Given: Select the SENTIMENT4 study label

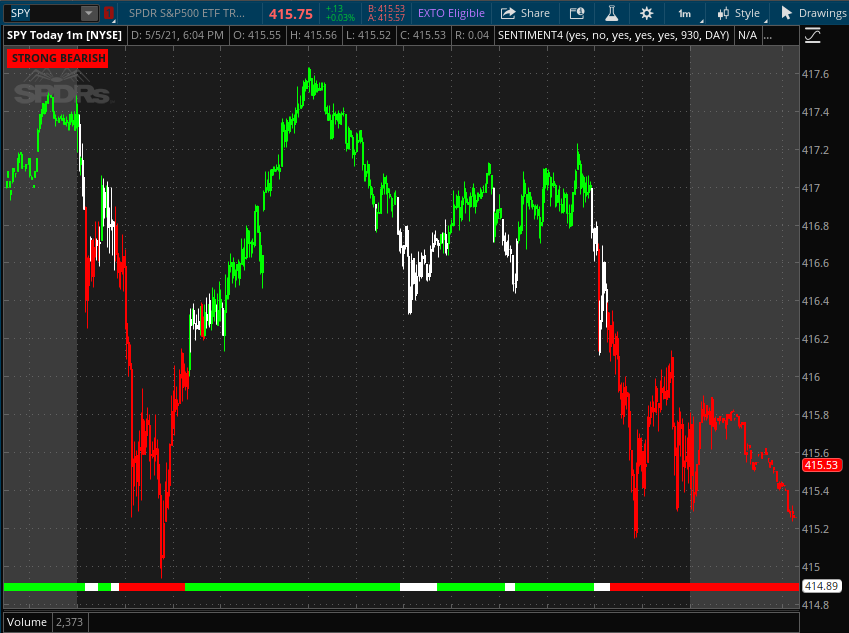Looking at the screenshot, I should coord(613,35).
